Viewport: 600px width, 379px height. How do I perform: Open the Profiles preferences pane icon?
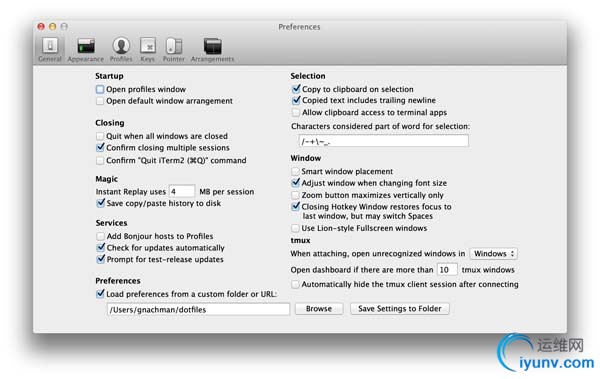[121, 49]
